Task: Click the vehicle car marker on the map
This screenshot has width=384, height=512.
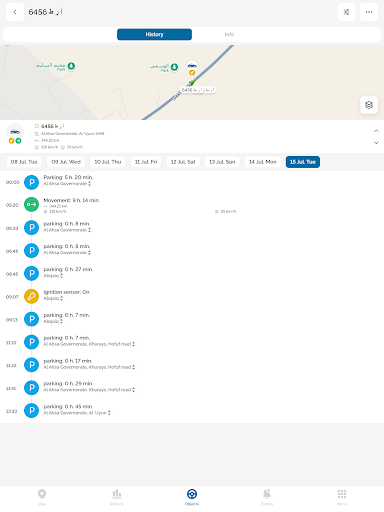Action: (x=192, y=65)
